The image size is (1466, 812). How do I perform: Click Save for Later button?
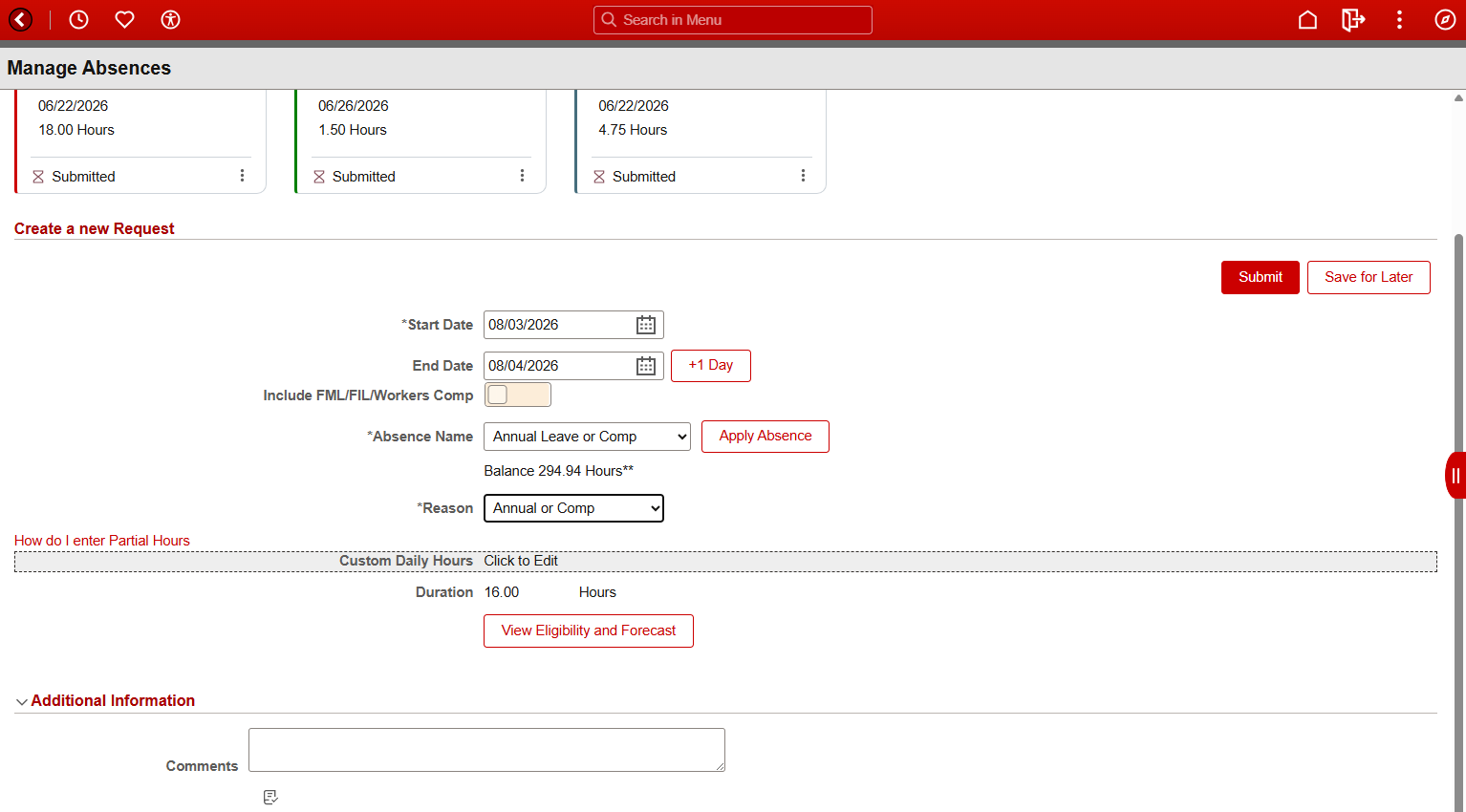pos(1369,277)
